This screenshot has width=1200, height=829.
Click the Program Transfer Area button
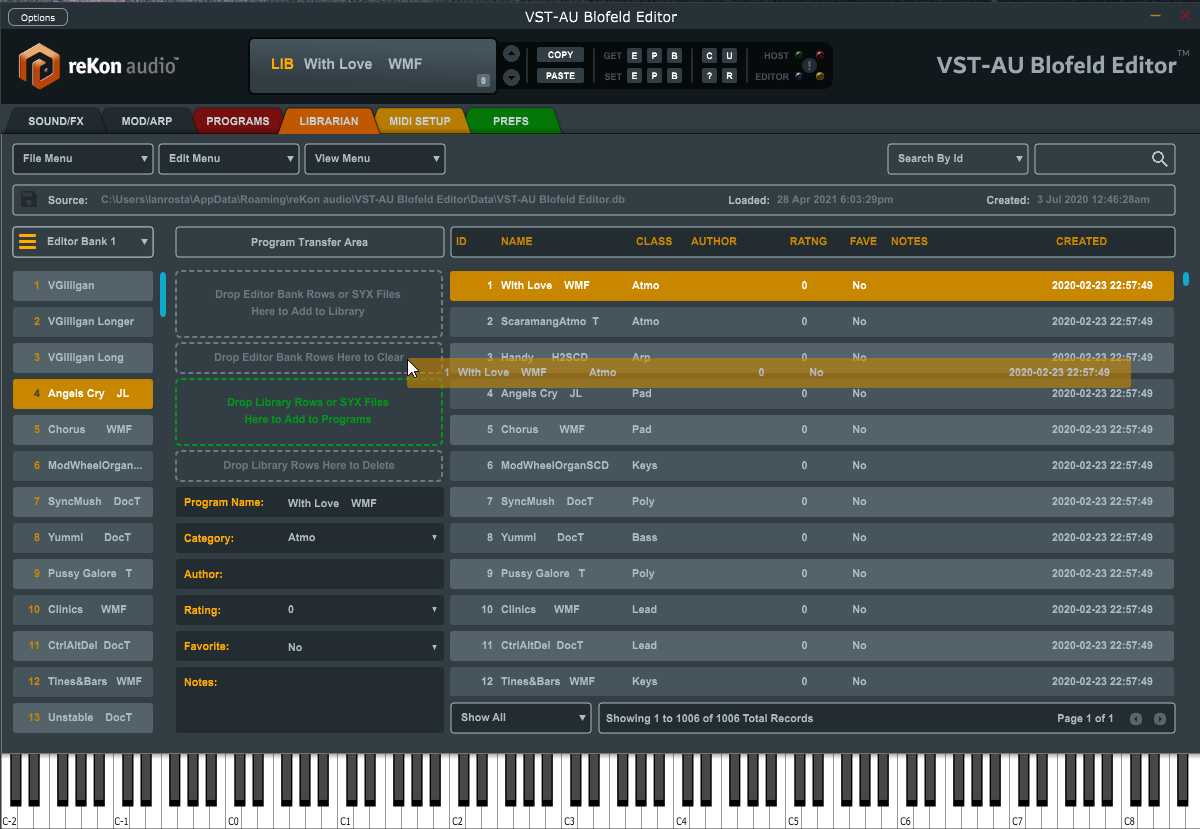coord(310,242)
